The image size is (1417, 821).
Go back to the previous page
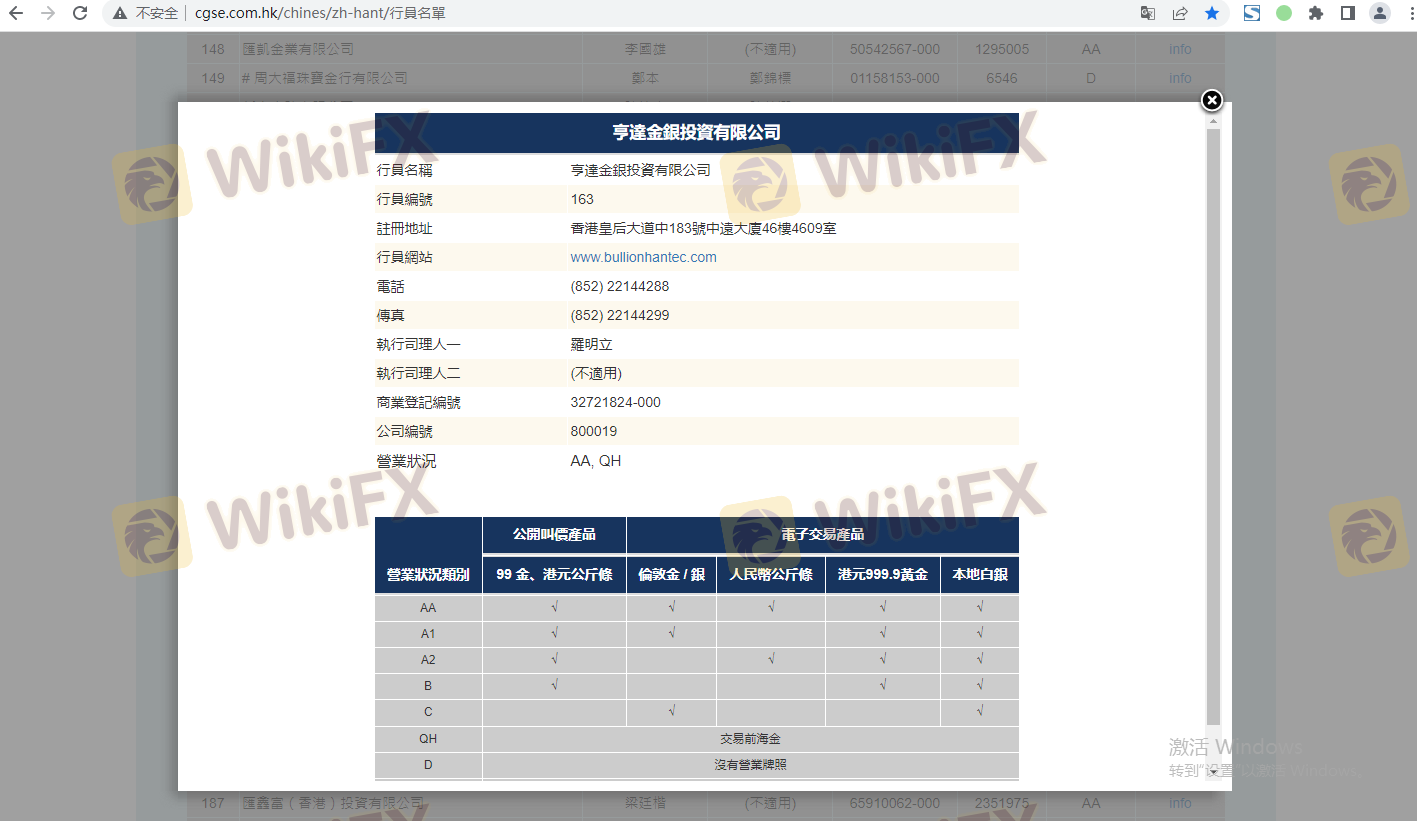(x=16, y=14)
